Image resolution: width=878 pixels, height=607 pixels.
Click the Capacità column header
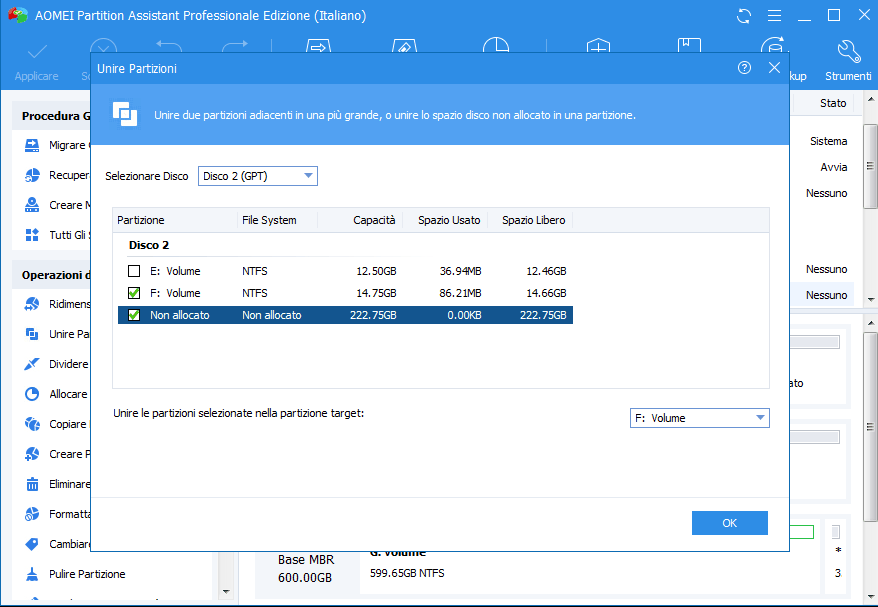click(x=374, y=220)
